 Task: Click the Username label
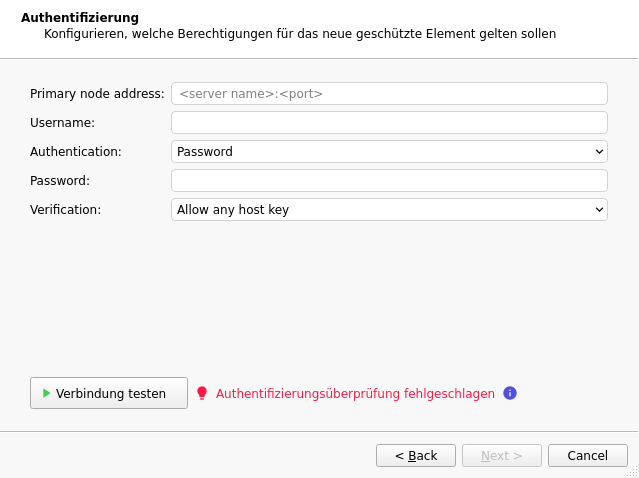click(x=62, y=123)
